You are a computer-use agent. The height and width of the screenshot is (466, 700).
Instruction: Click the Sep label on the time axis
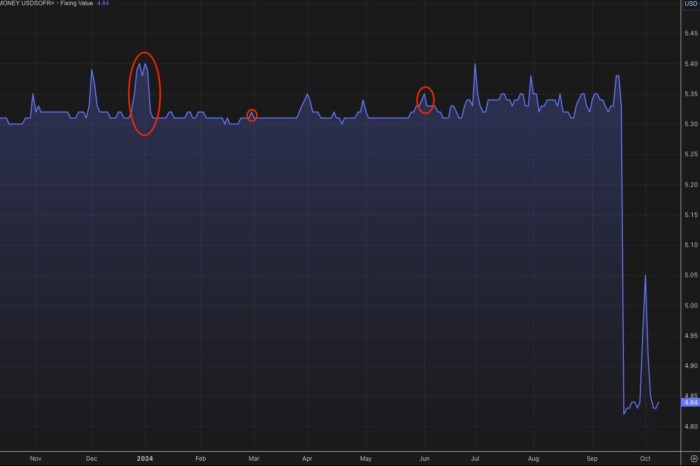click(590, 456)
